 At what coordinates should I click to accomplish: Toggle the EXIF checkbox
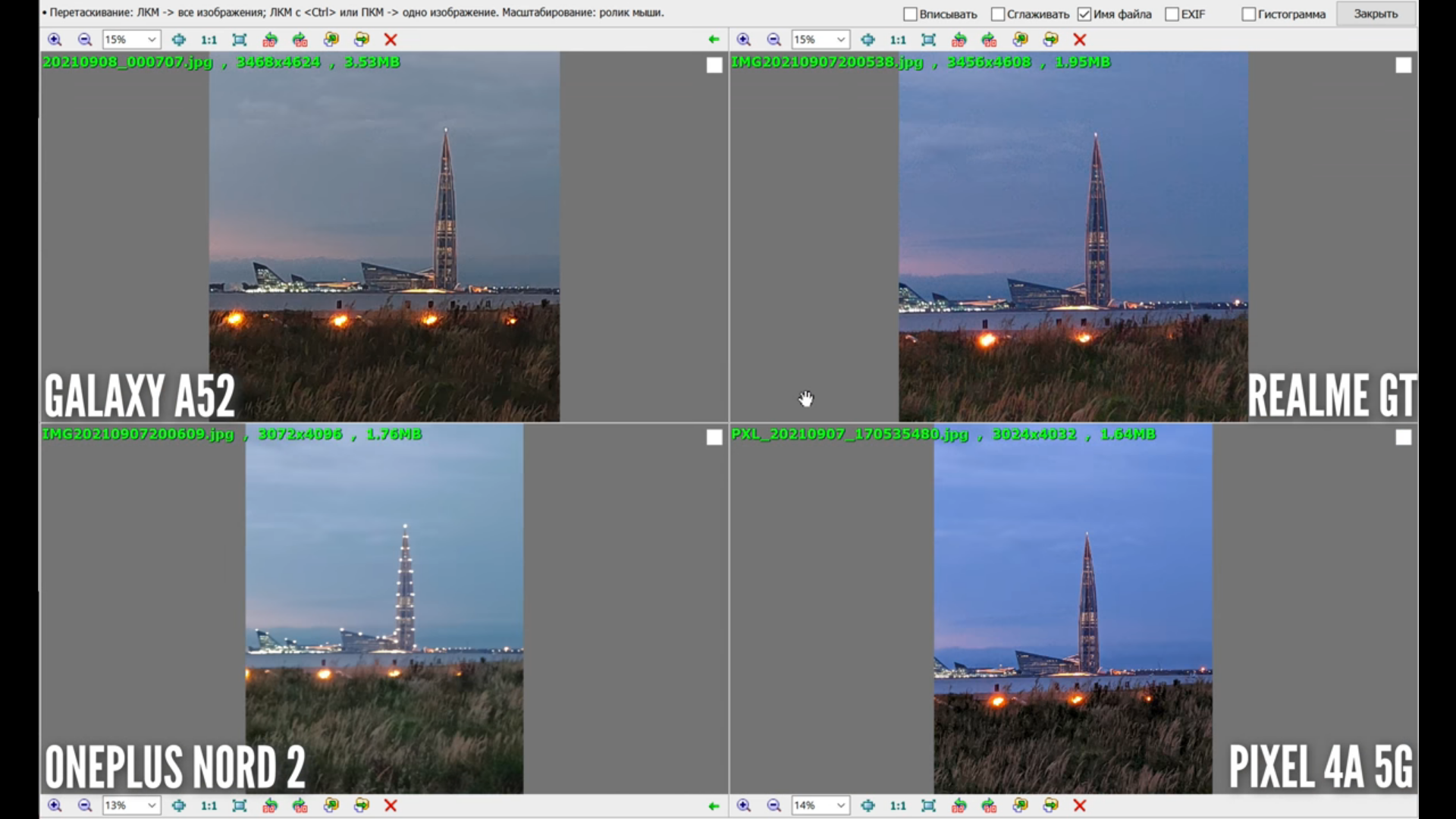click(x=1172, y=14)
